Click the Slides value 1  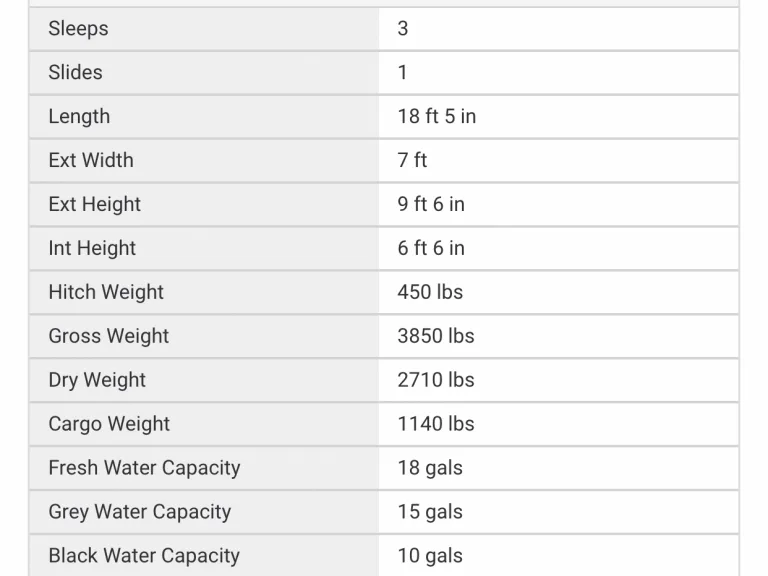click(403, 72)
